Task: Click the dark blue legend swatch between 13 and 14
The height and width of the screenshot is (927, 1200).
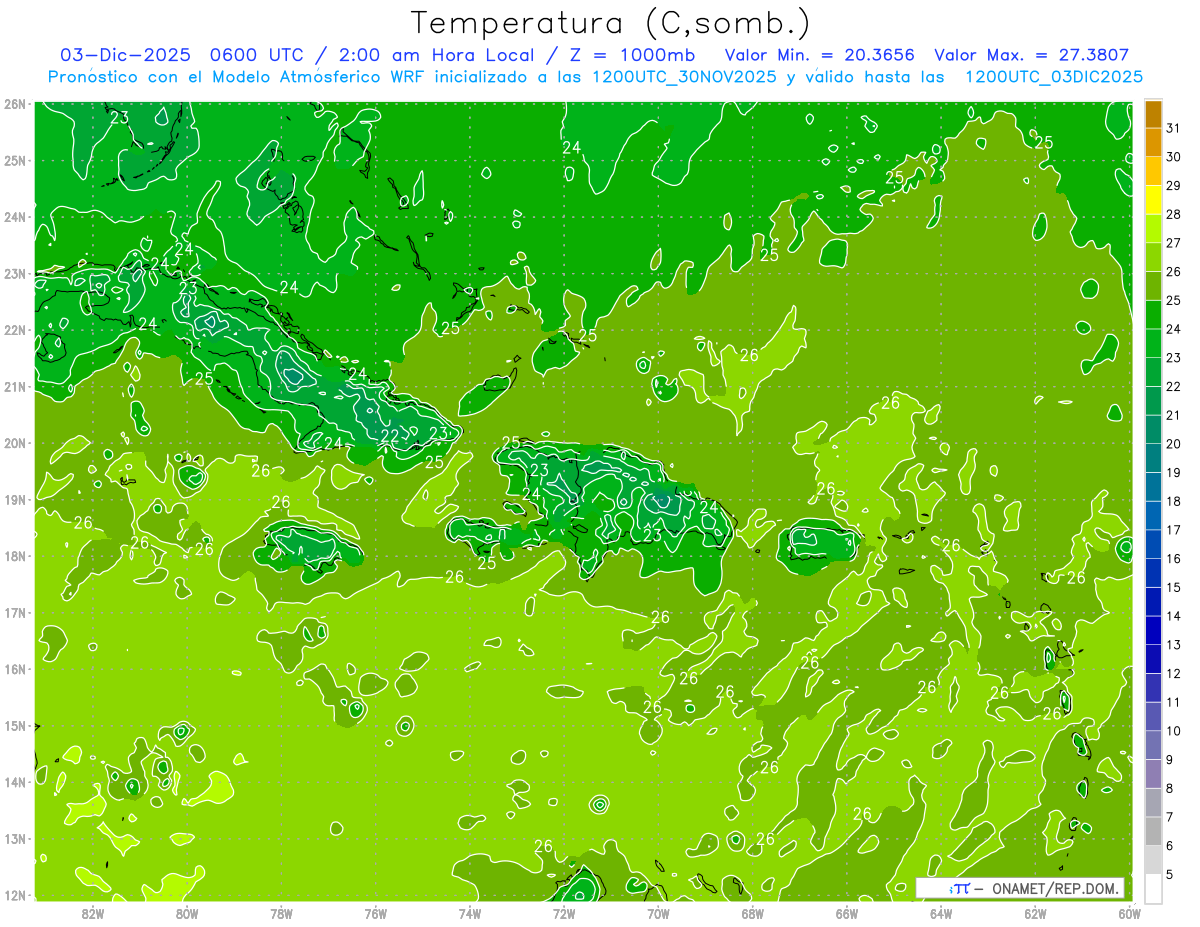Action: coord(1153,630)
